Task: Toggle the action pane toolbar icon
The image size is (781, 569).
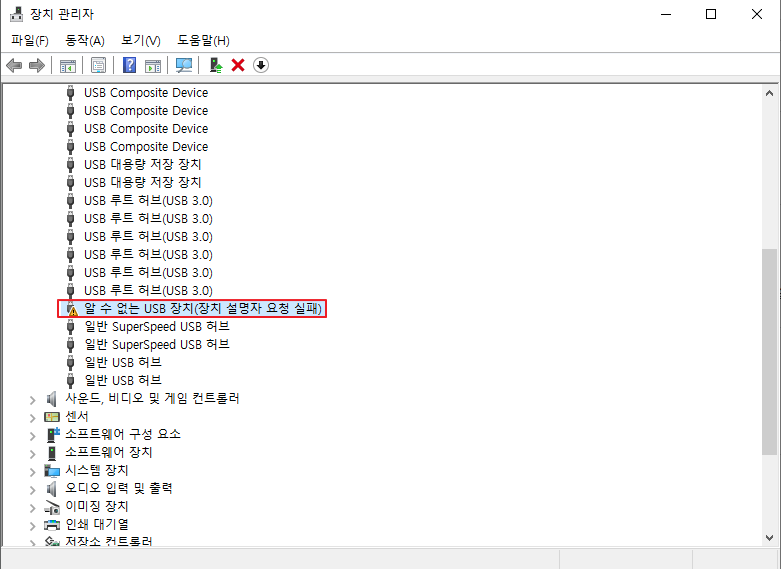Action: coord(153,65)
